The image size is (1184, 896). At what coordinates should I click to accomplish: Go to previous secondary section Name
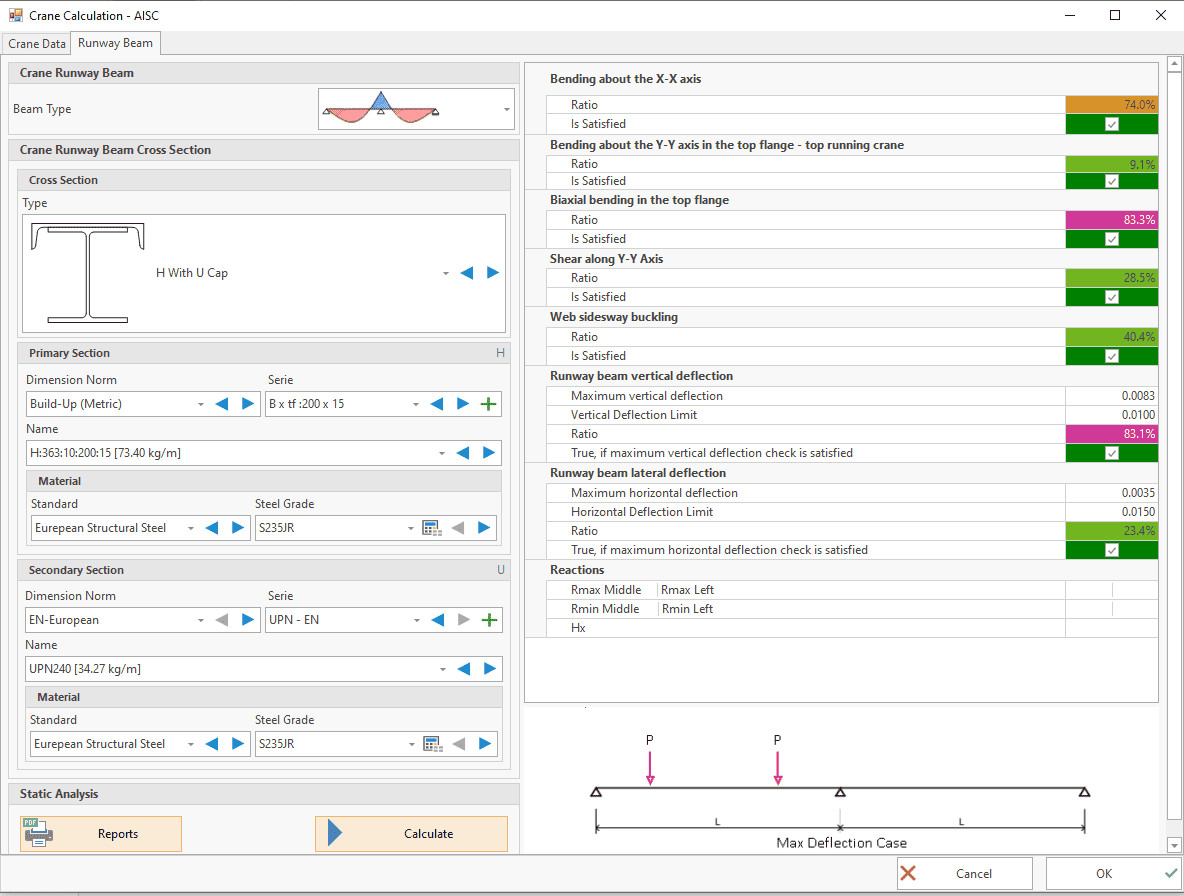click(x=463, y=669)
